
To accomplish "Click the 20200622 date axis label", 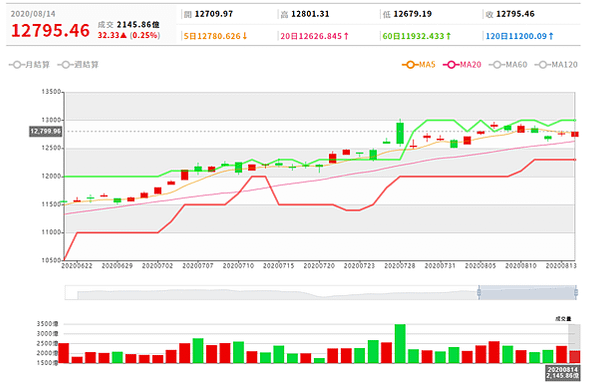I will coord(77,266).
